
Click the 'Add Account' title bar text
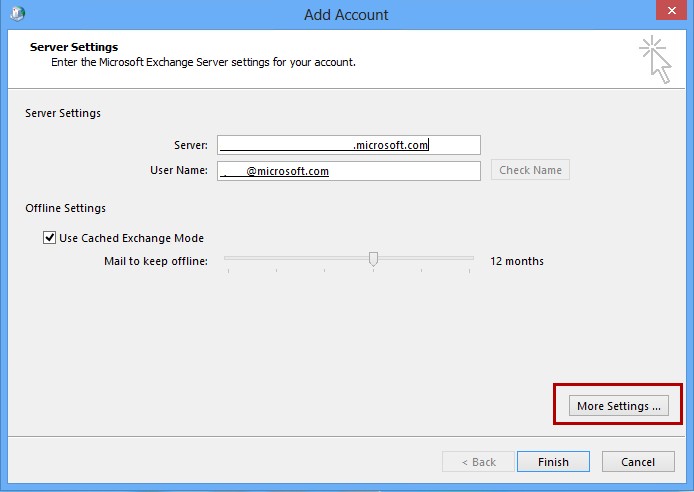(x=346, y=15)
